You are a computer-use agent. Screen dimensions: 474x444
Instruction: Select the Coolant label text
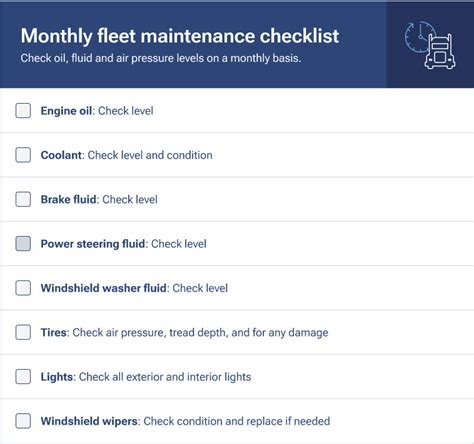point(126,155)
